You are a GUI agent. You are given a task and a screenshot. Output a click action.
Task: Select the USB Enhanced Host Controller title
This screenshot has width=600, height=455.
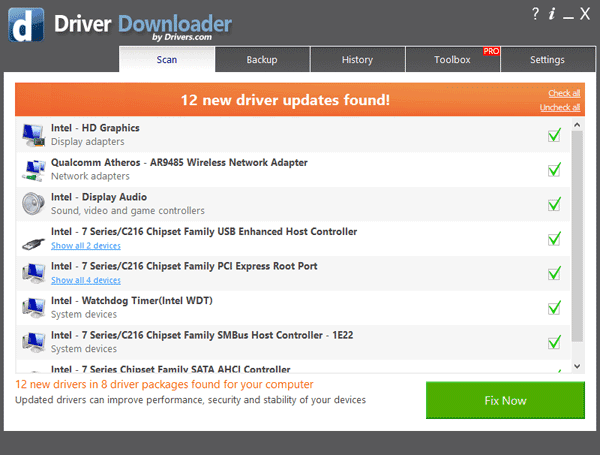point(204,232)
